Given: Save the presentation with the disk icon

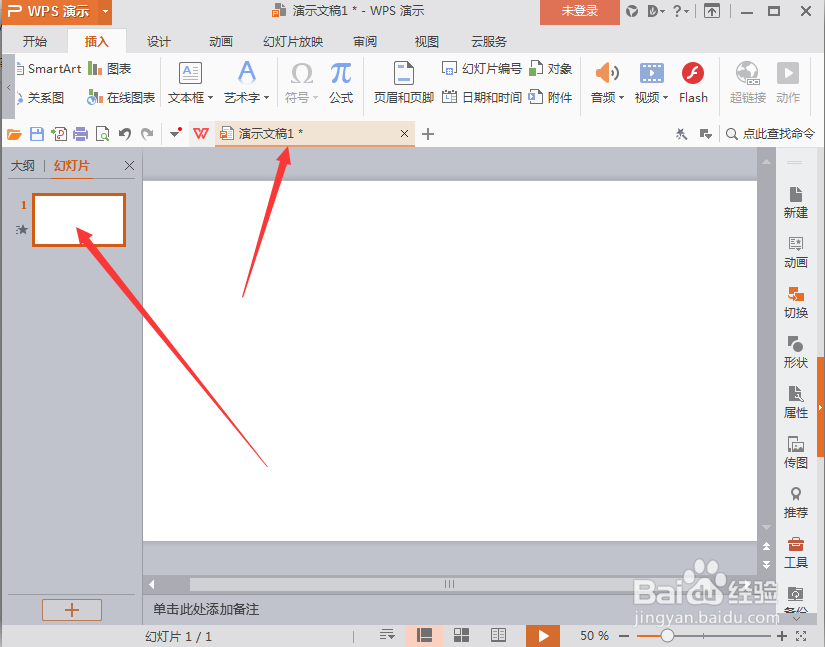Looking at the screenshot, I should 37,134.
